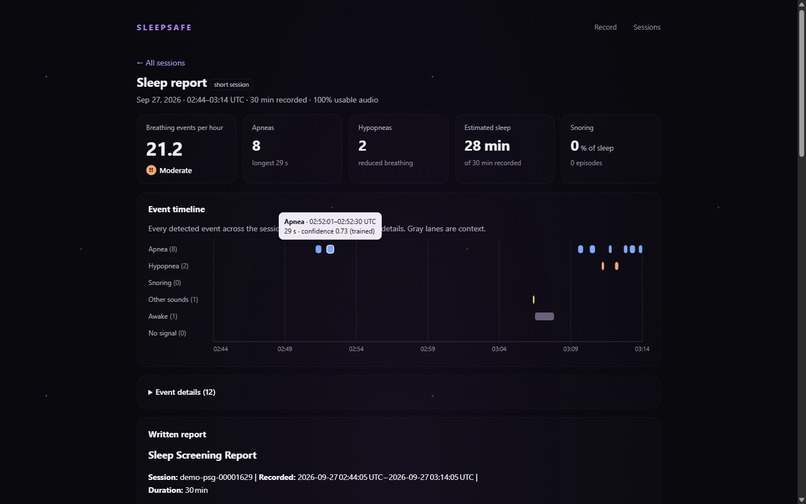The image size is (806, 504).
Task: Click the 21.2 breathing events value
Action: [164, 149]
